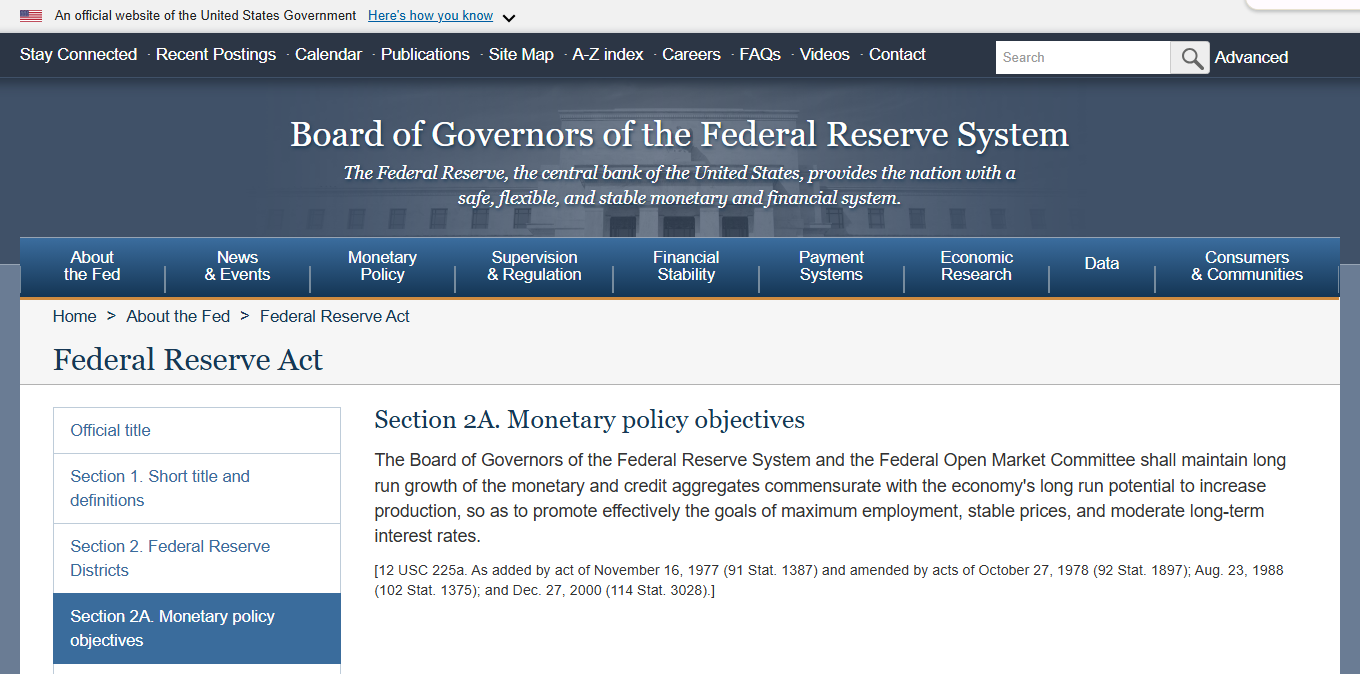Open Section 2. Federal Reserve Districts

tap(197, 558)
